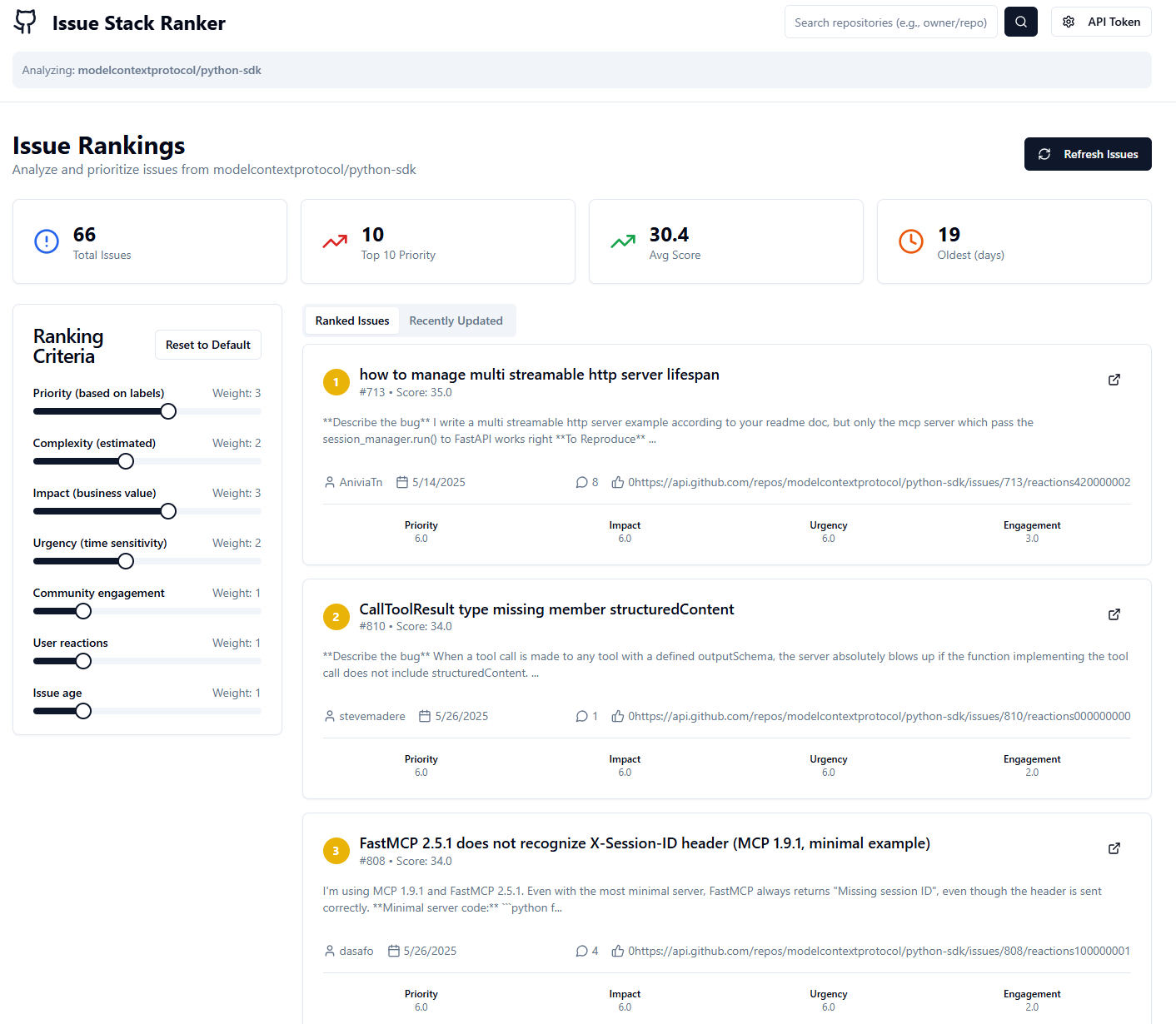Click the Priority (based on labels) slider handle

(168, 411)
